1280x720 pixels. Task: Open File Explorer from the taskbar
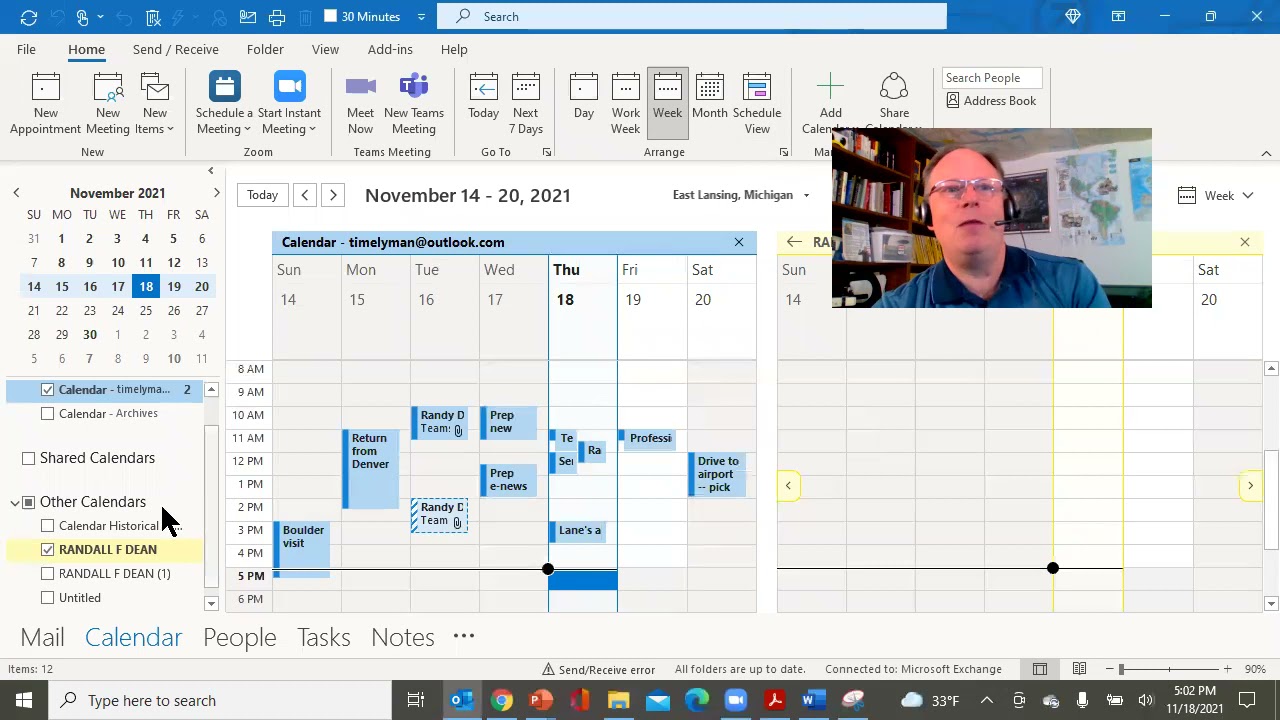tap(618, 700)
